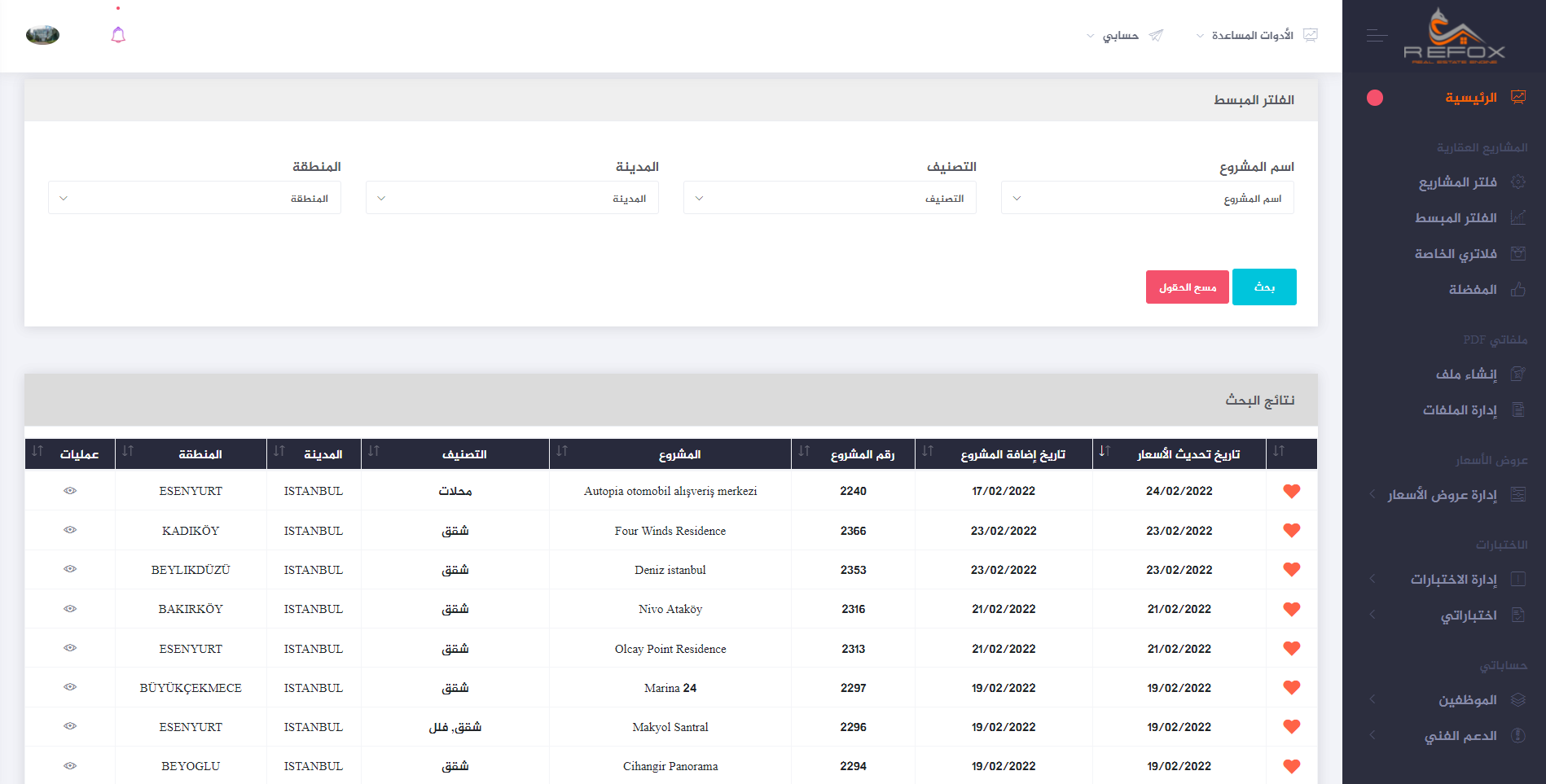
Task: Click sort icon on المدينة column header
Action: click(279, 452)
